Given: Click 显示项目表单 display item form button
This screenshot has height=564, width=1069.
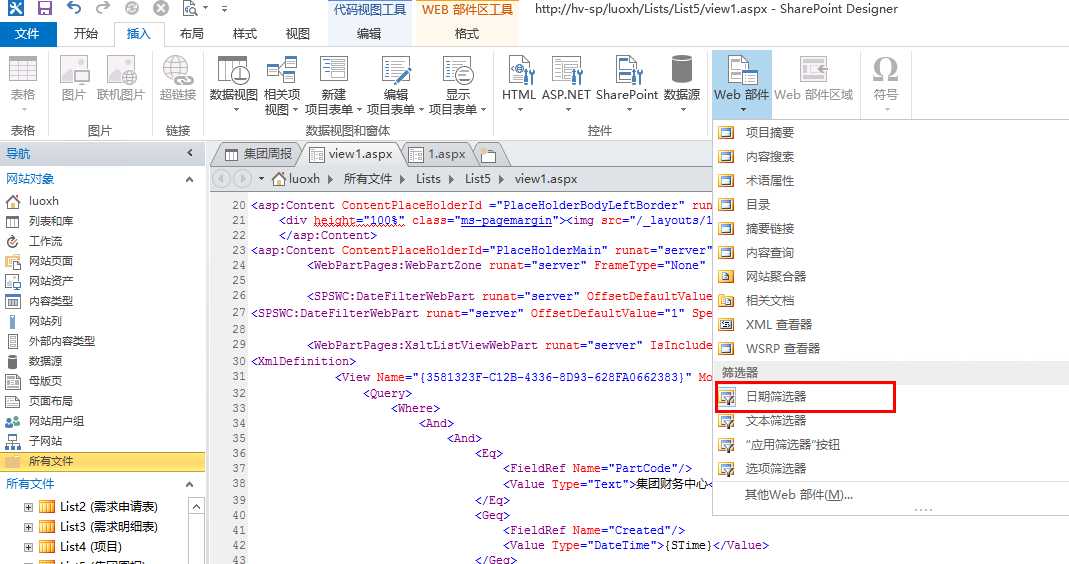Looking at the screenshot, I should pyautogui.click(x=457, y=86).
